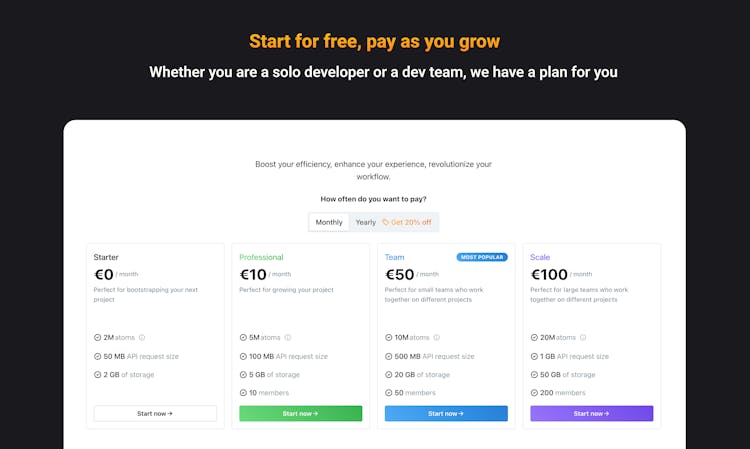Click the Get 20% off label
The height and width of the screenshot is (449, 750).
pyautogui.click(x=411, y=222)
